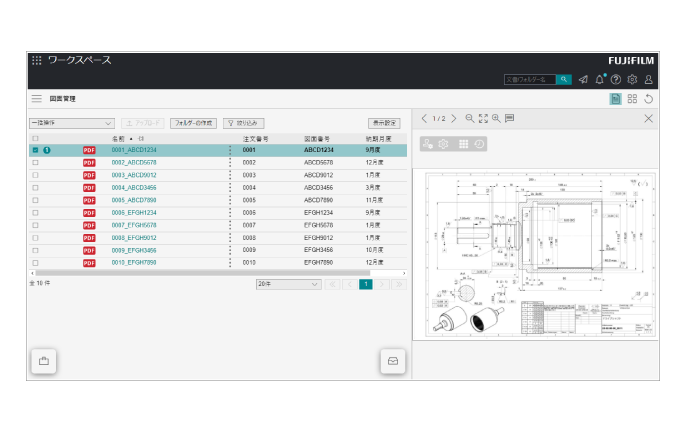686x431 pixels.
Task: Click the paper plane send icon
Action: pos(583,80)
